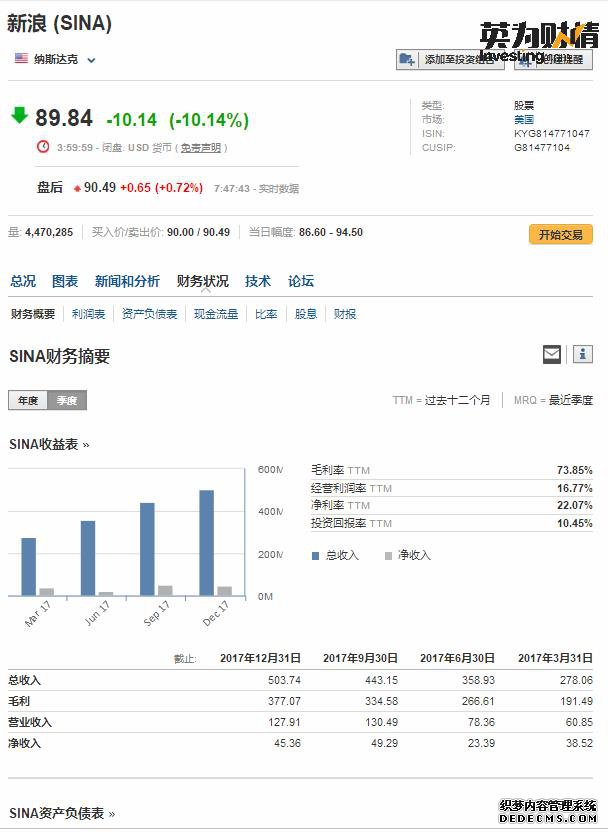Toggle the 净收入 gray legend swatch
Screen dimensions: 608x833
[389, 556]
